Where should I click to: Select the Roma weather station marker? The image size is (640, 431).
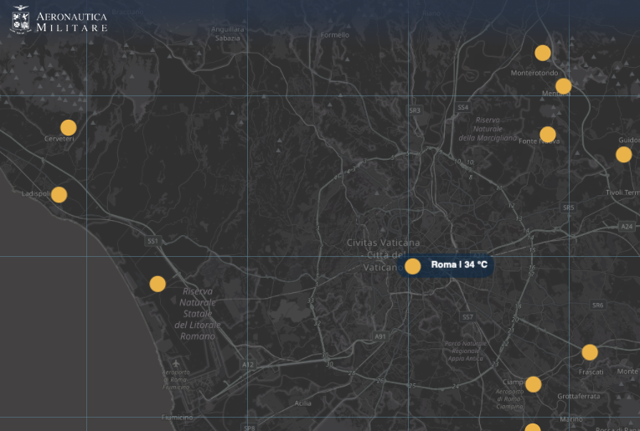[x=412, y=266]
